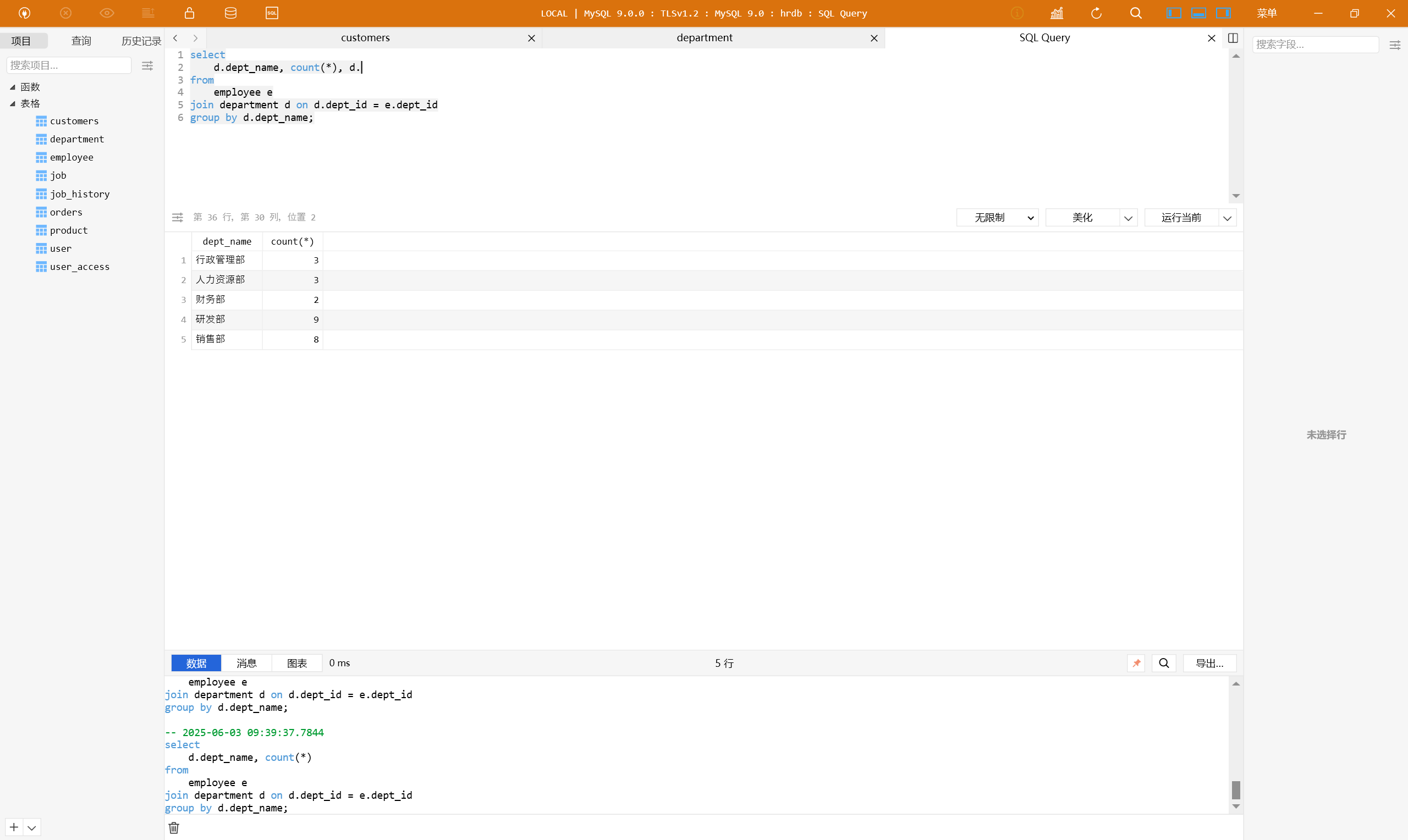Toggle the left sidebar panel visibility
The height and width of the screenshot is (840, 1408).
[x=1174, y=13]
